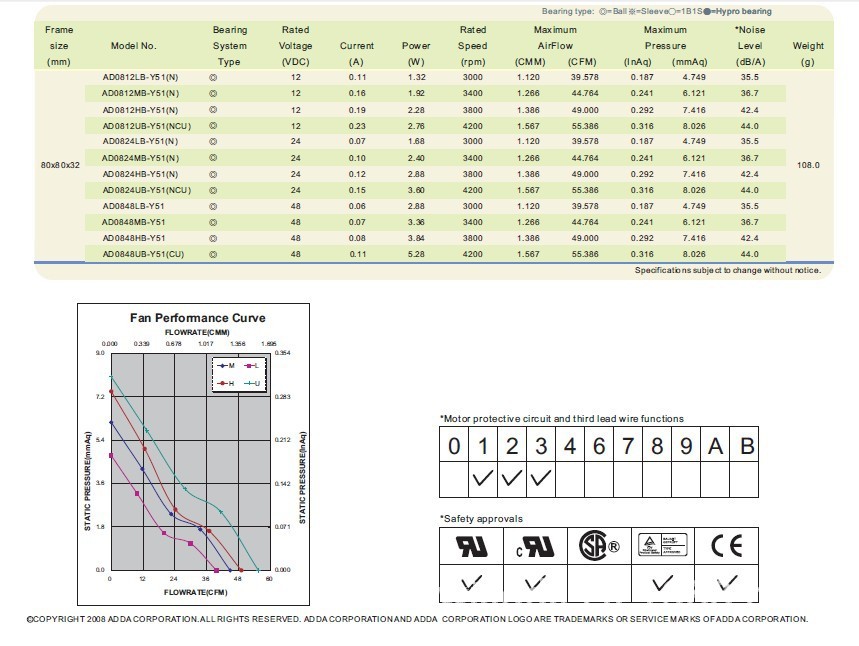Click the 108.0 weight value

808,165
